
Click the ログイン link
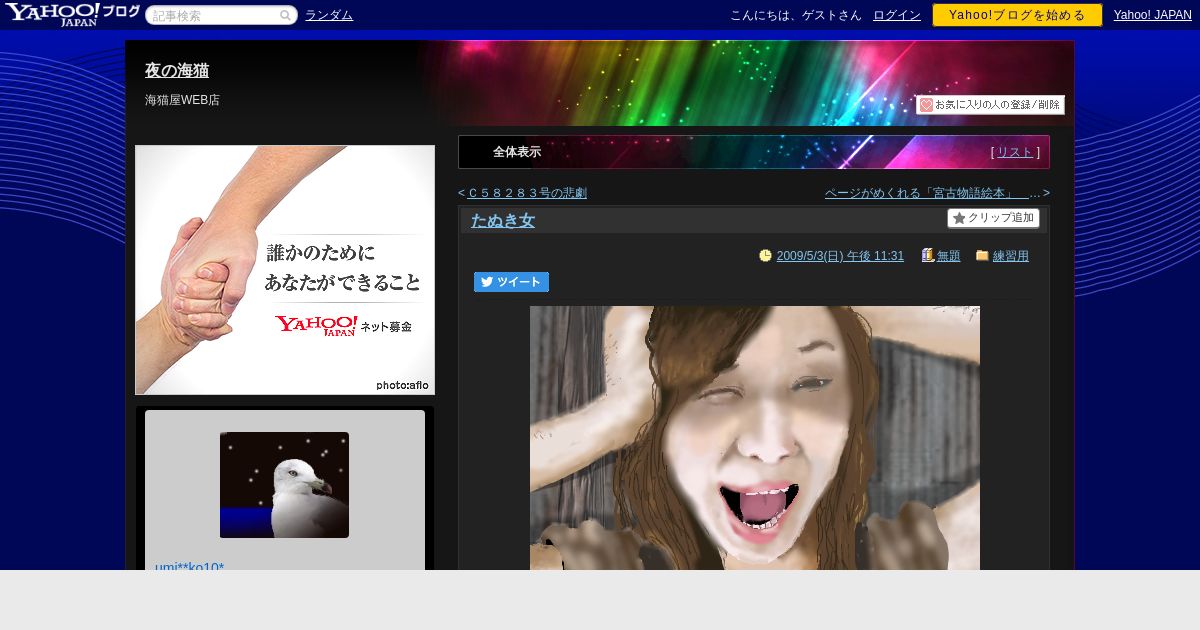897,15
